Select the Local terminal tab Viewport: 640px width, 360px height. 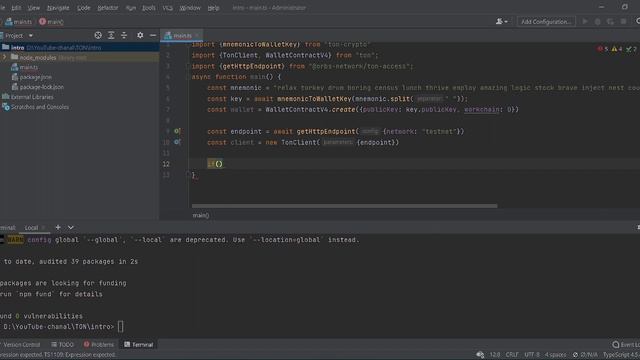click(31, 228)
